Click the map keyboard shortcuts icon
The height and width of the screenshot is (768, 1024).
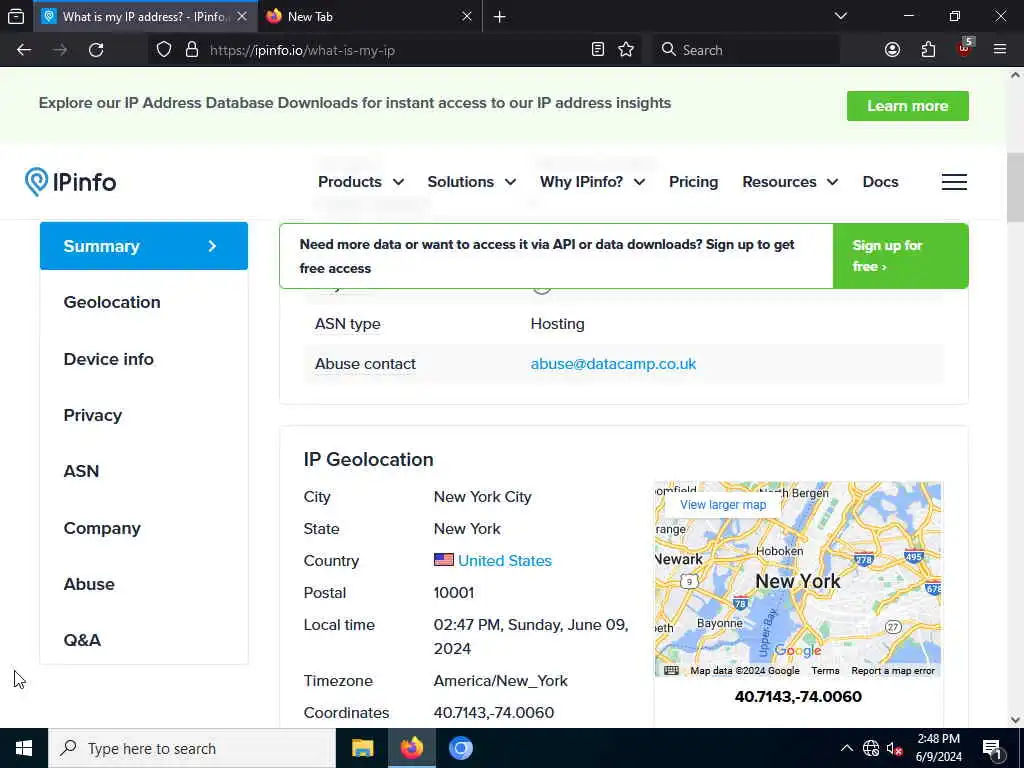671,671
